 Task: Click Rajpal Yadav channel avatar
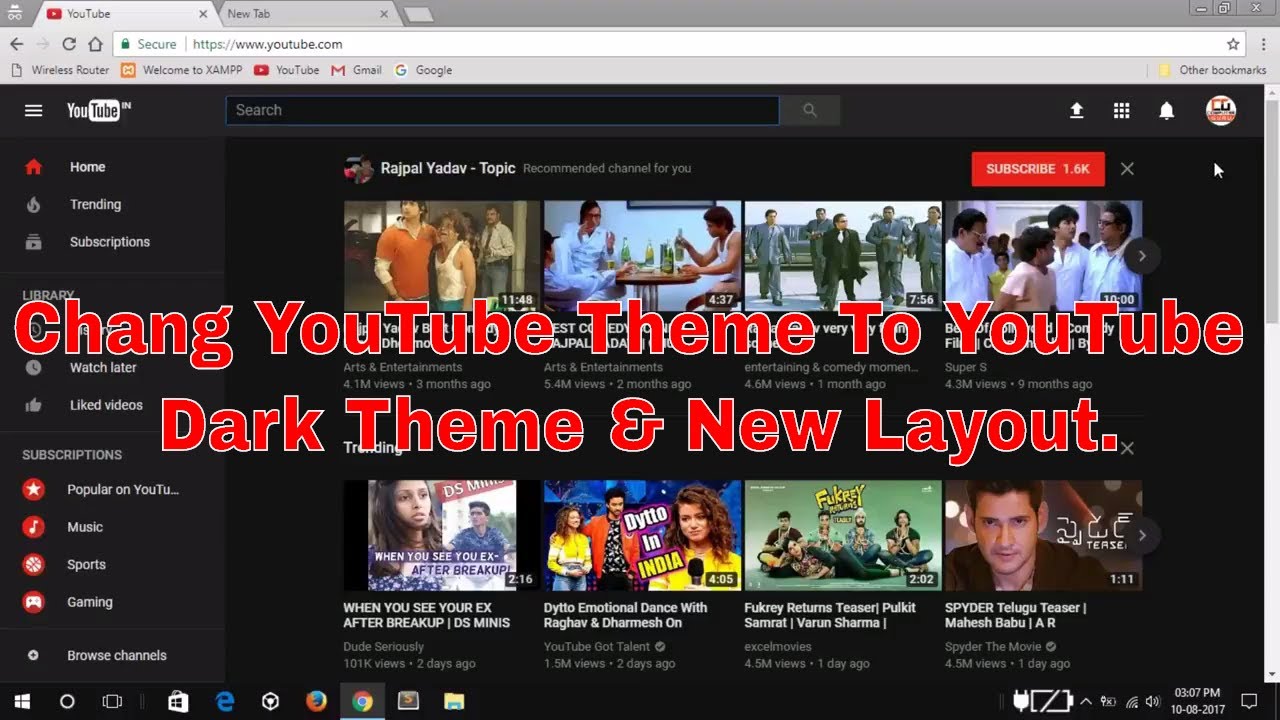pos(359,169)
